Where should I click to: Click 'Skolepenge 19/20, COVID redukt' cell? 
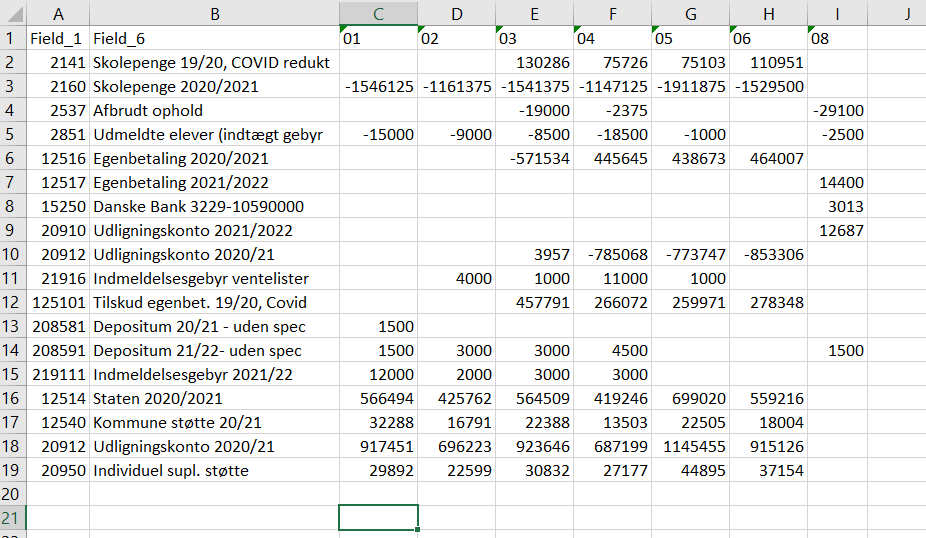tap(214, 63)
